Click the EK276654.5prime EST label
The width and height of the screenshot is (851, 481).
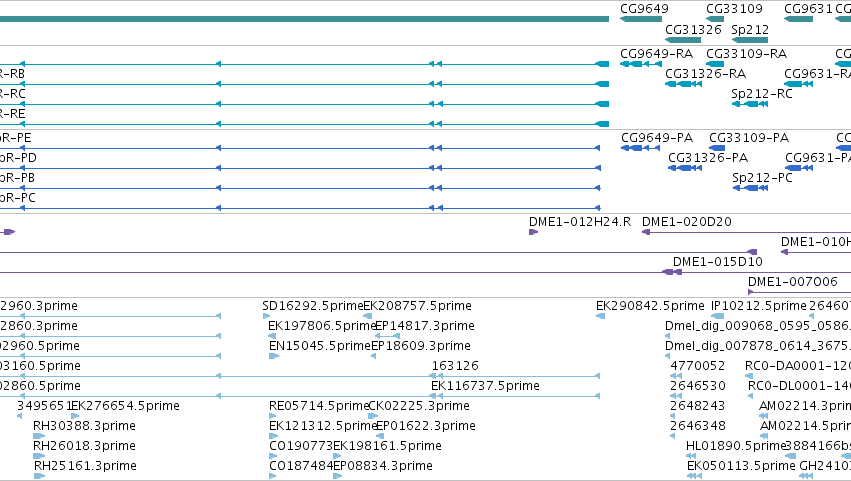tap(125, 406)
